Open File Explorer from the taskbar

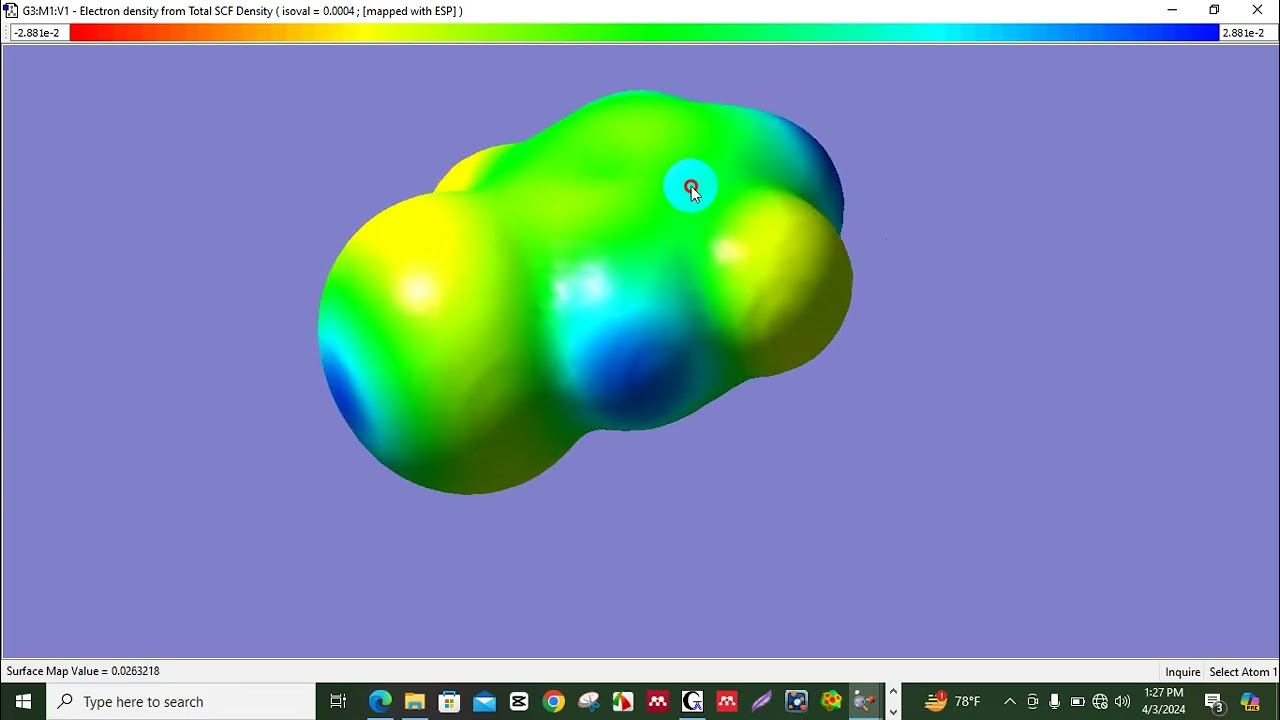pos(415,702)
